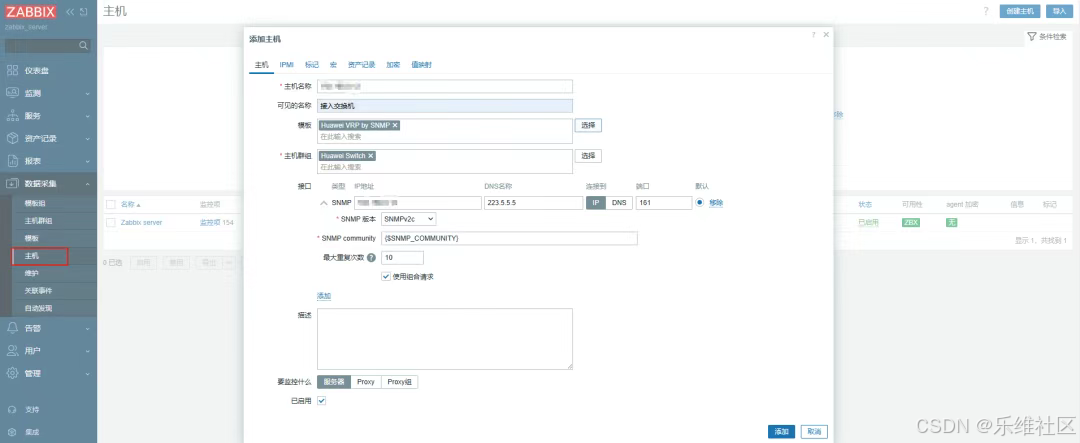1080x443 pixels.
Task: Open 维护 in the sidebar submenu
Action: [32, 274]
